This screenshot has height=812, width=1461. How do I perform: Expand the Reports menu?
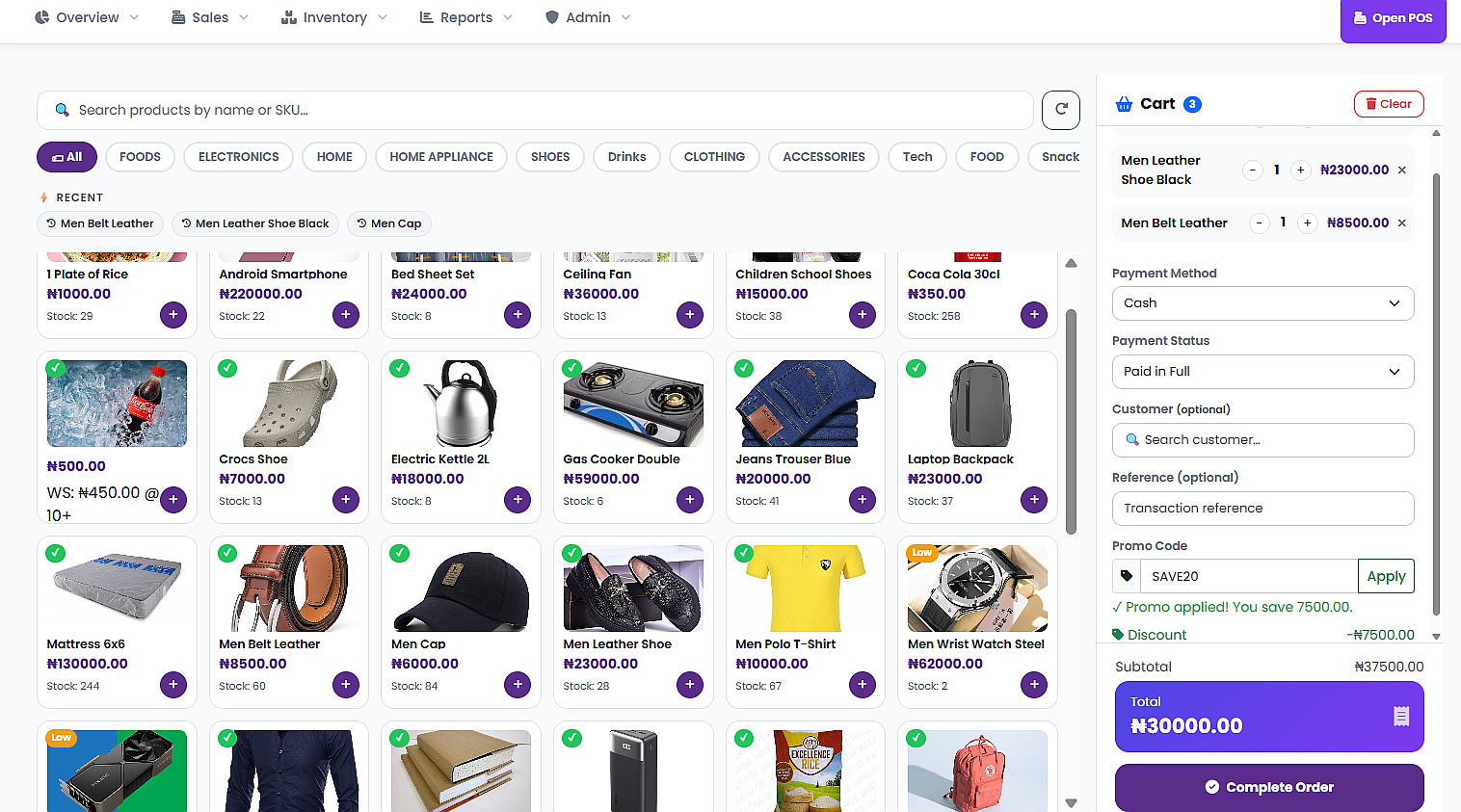pyautogui.click(x=466, y=17)
